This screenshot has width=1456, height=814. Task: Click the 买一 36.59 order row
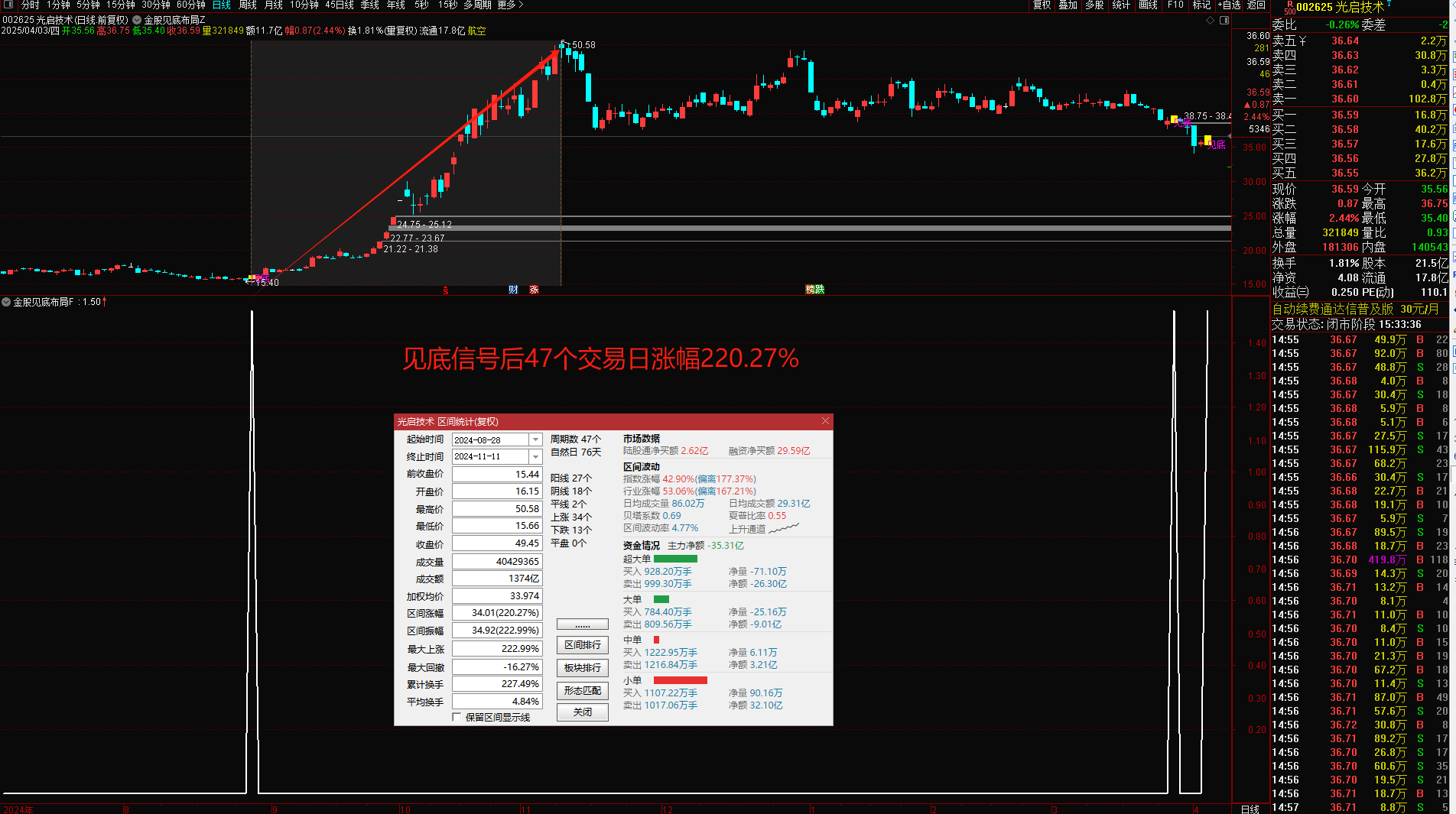click(x=1360, y=115)
